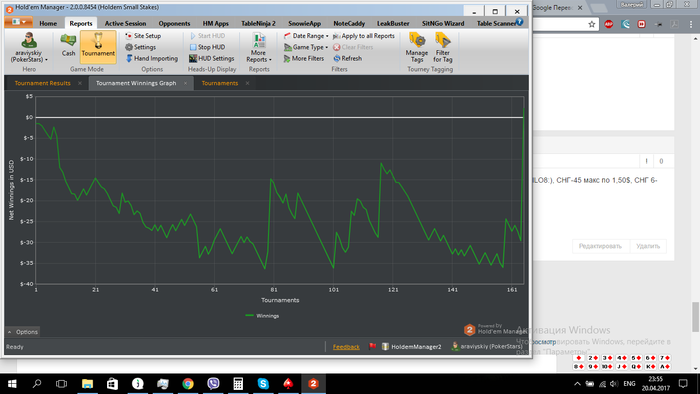Click the Feedback link
The image size is (700, 394).
click(x=346, y=347)
